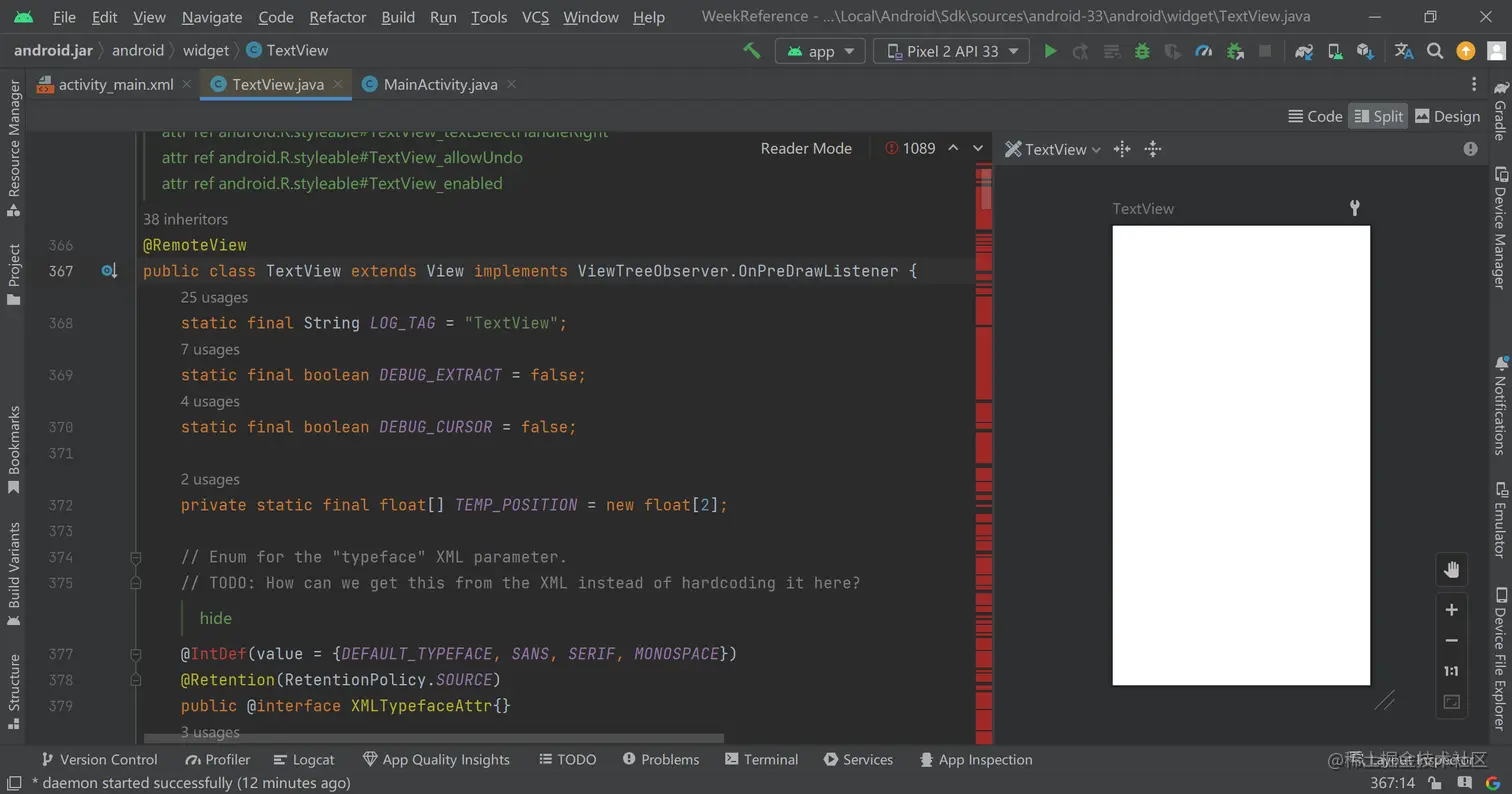Open the Device Manager toolbar icon

pos(1335,51)
